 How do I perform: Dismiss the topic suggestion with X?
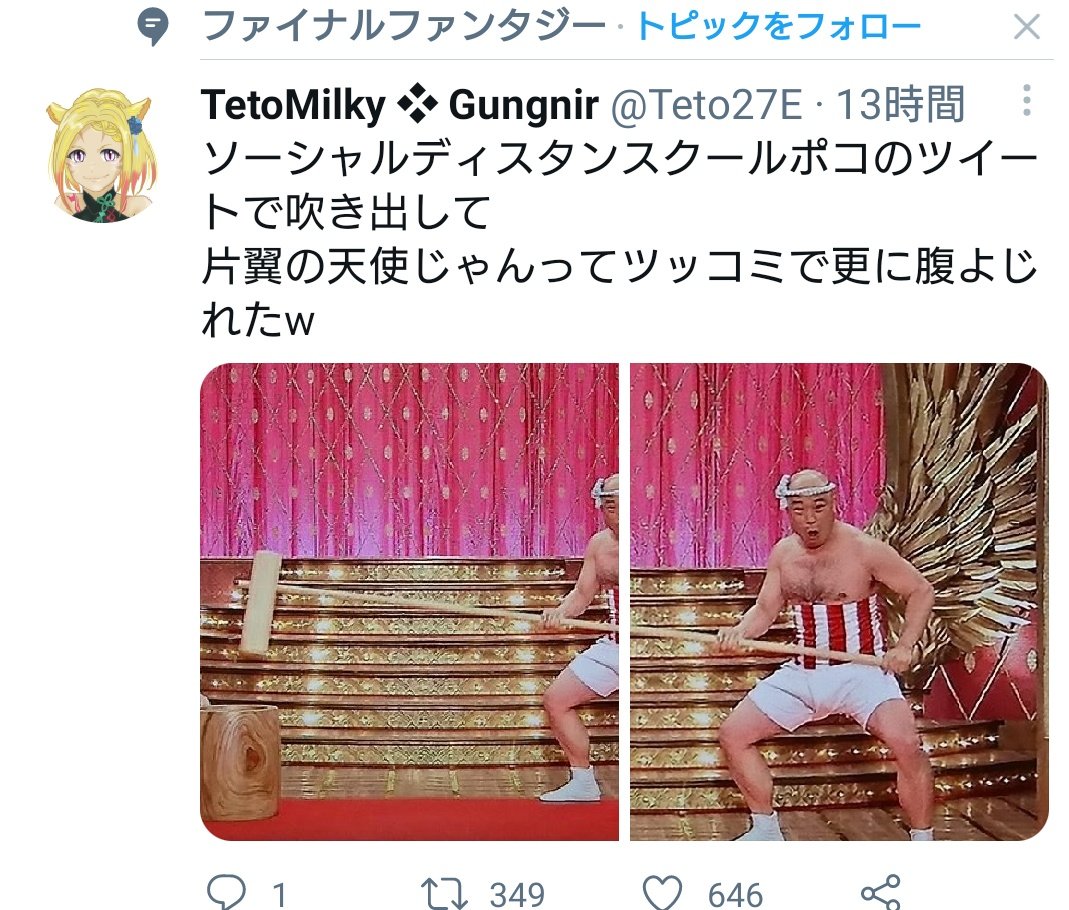1026,28
